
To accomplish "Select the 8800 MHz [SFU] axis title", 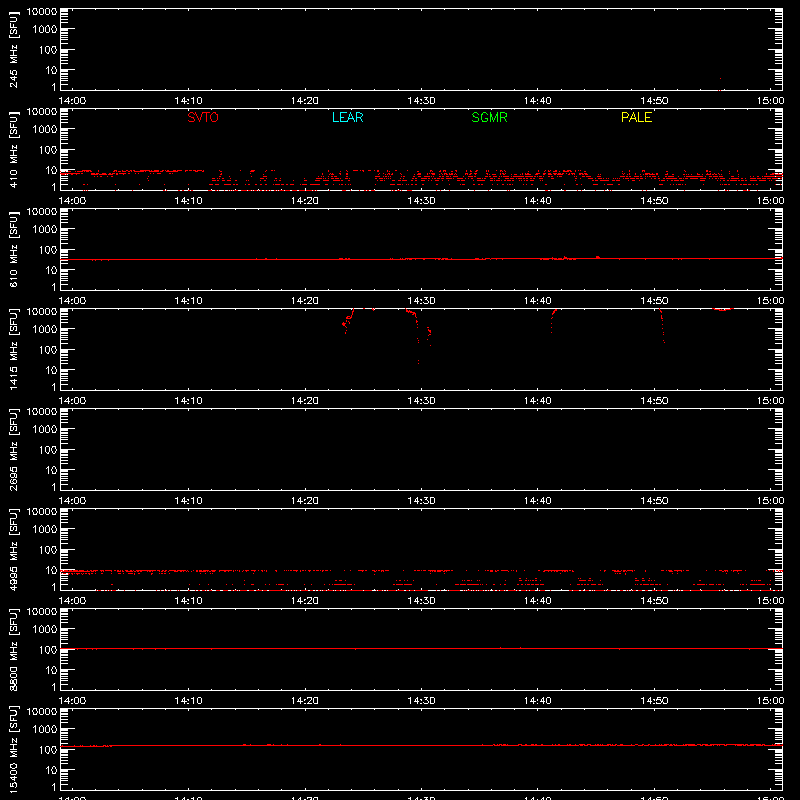I will [x=13, y=649].
